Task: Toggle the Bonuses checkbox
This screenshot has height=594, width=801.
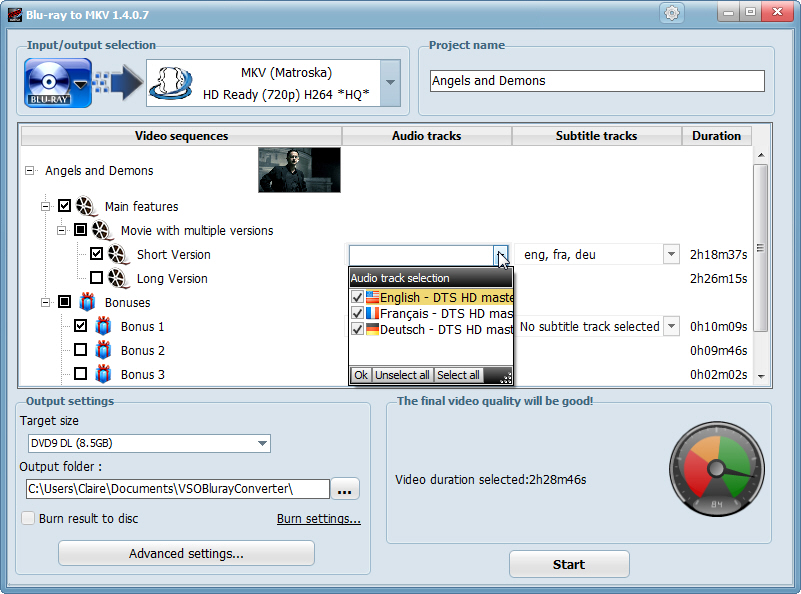Action: (x=64, y=302)
